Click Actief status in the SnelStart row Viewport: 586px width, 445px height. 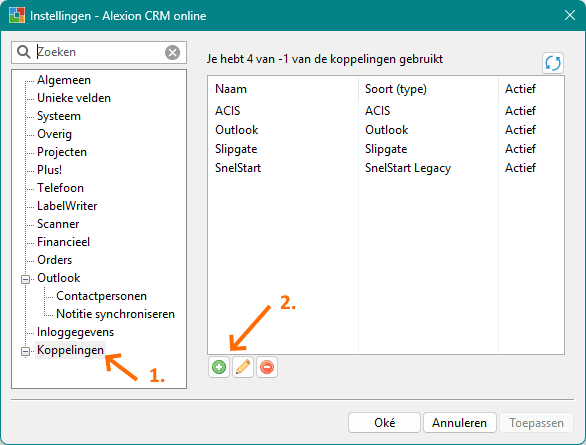520,168
